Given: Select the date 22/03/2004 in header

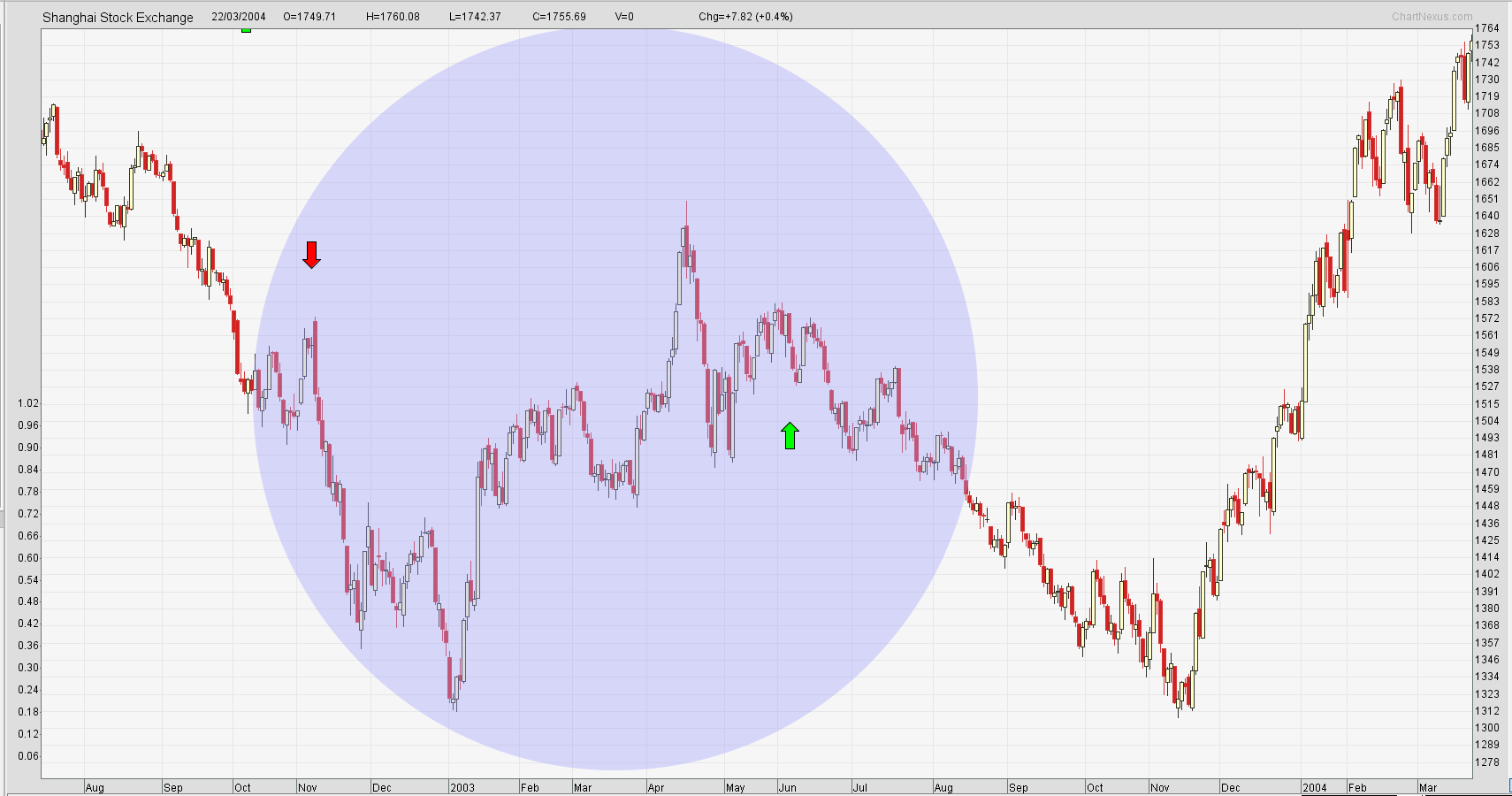Looking at the screenshot, I should tap(239, 17).
